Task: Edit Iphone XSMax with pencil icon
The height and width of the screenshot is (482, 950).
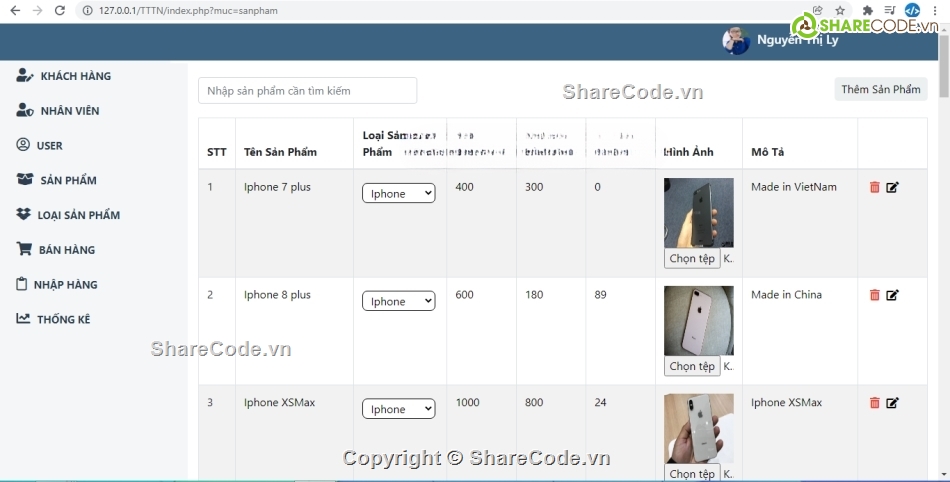Action: 892,403
